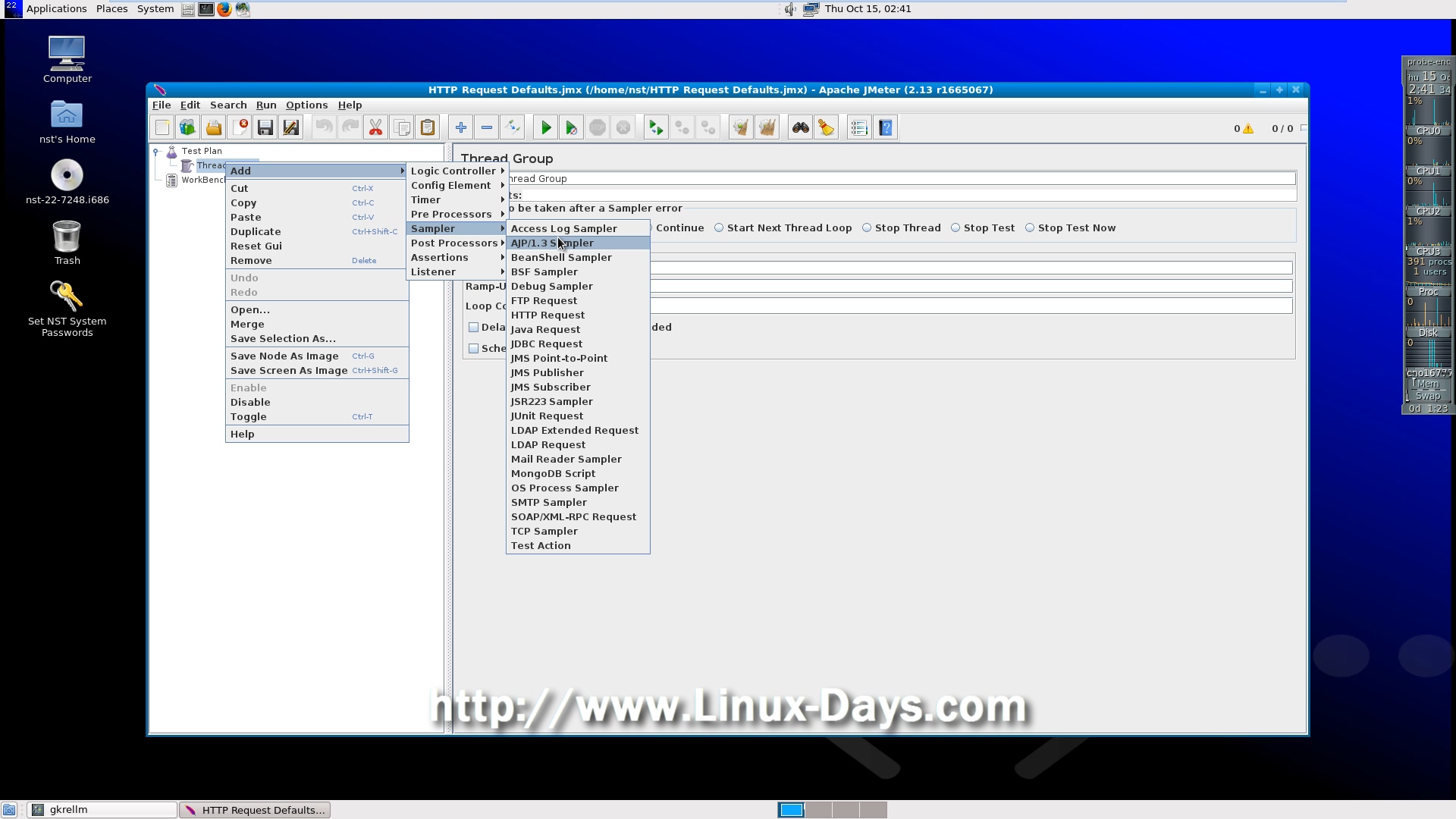
Task: Open the Function Helper dialog icon
Action: (858, 128)
